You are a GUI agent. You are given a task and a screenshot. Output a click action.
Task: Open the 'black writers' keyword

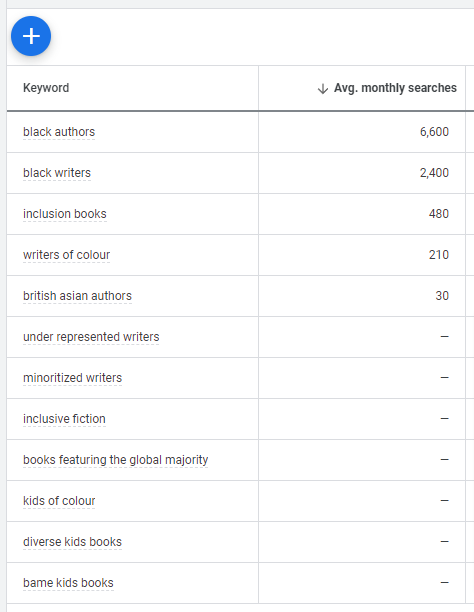coord(57,173)
